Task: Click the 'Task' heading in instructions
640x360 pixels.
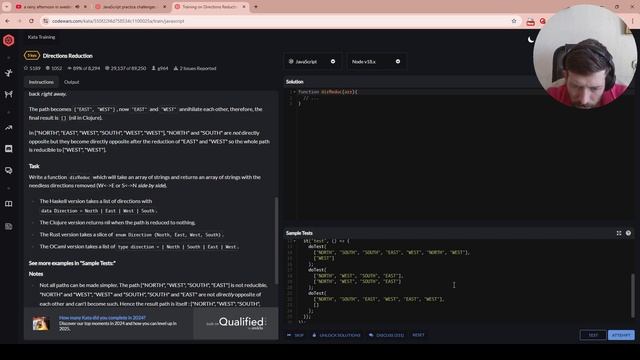Action: click(34, 166)
